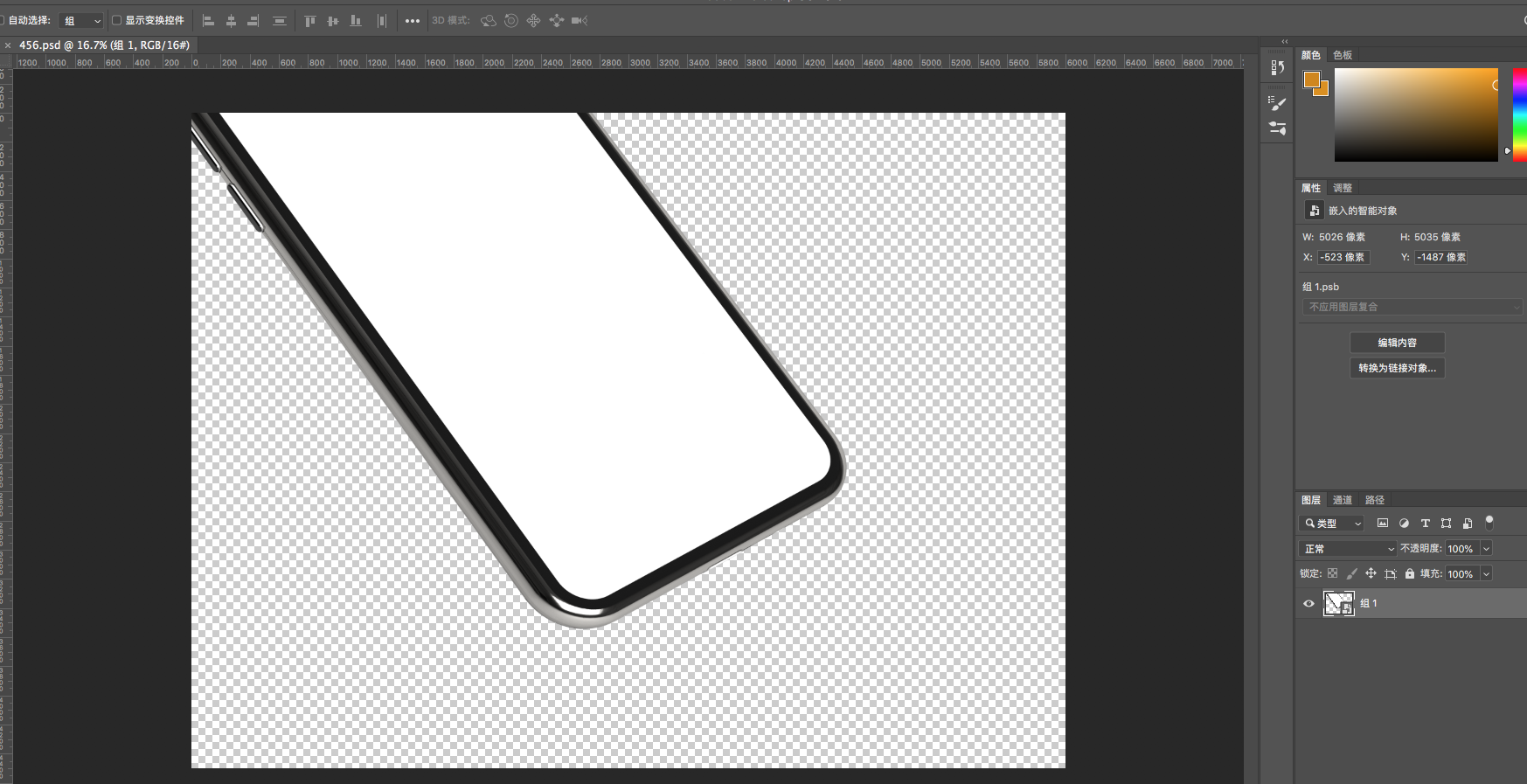
Task: Select the 3D zoom video camera icon
Action: 579,20
